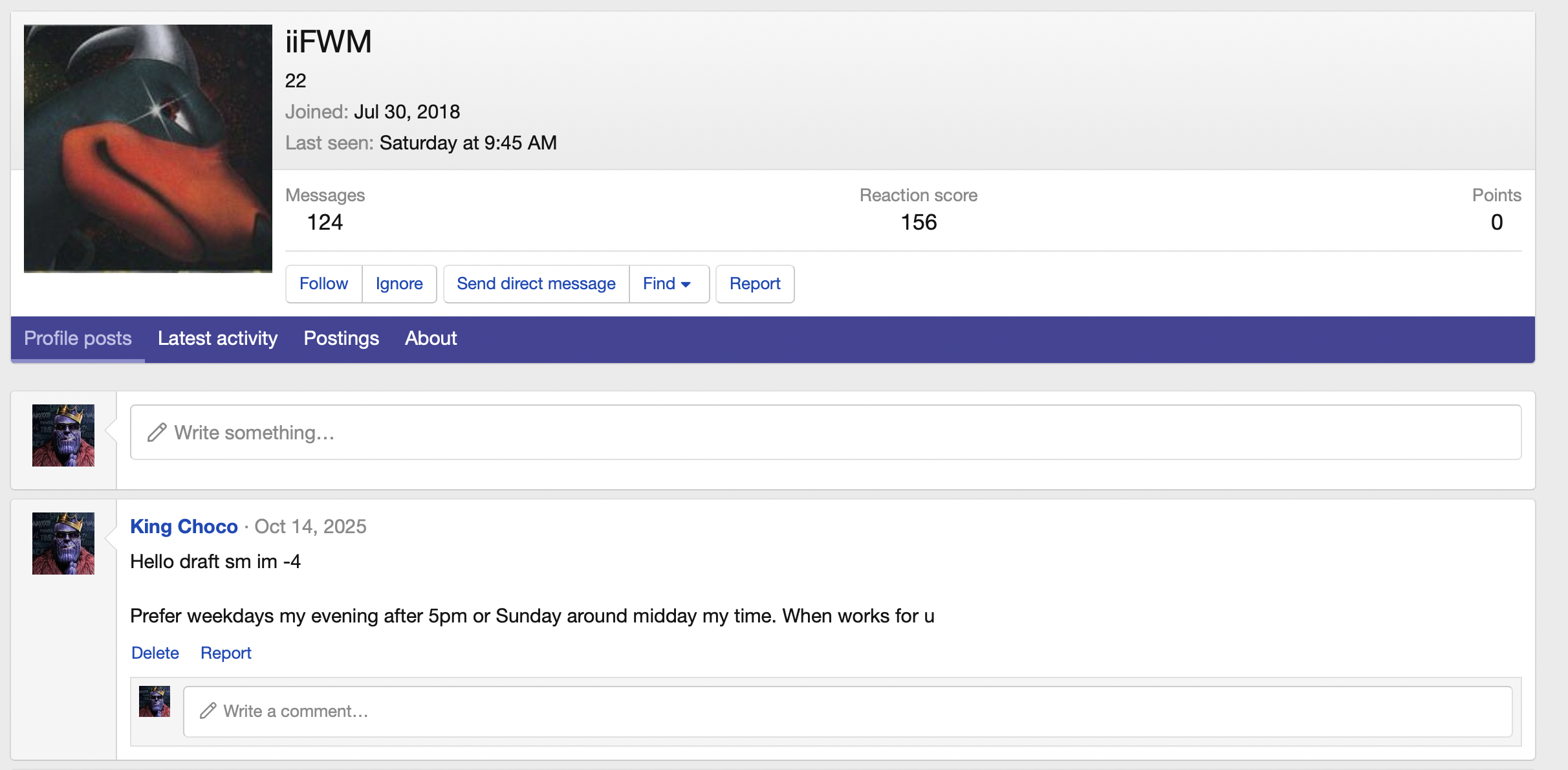The height and width of the screenshot is (770, 1568).
Task: Click the Oct 14, 2025 post date link
Action: [310, 527]
